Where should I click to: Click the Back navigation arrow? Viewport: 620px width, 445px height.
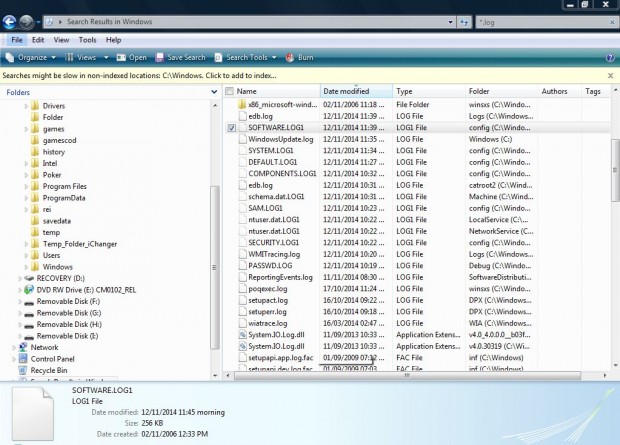9,22
